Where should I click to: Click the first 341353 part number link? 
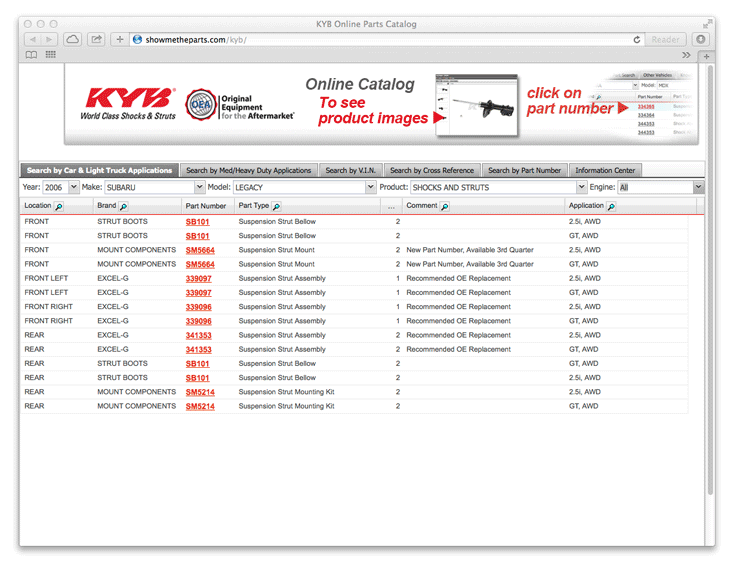coord(198,335)
